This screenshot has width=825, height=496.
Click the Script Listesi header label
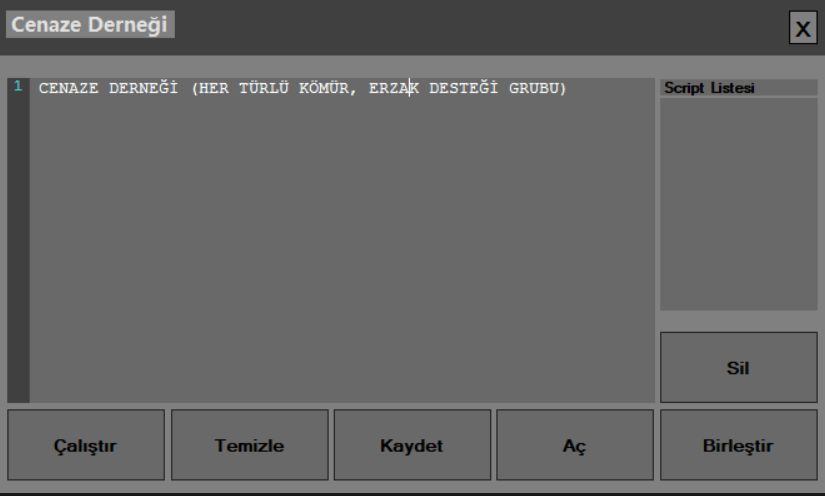click(709, 88)
